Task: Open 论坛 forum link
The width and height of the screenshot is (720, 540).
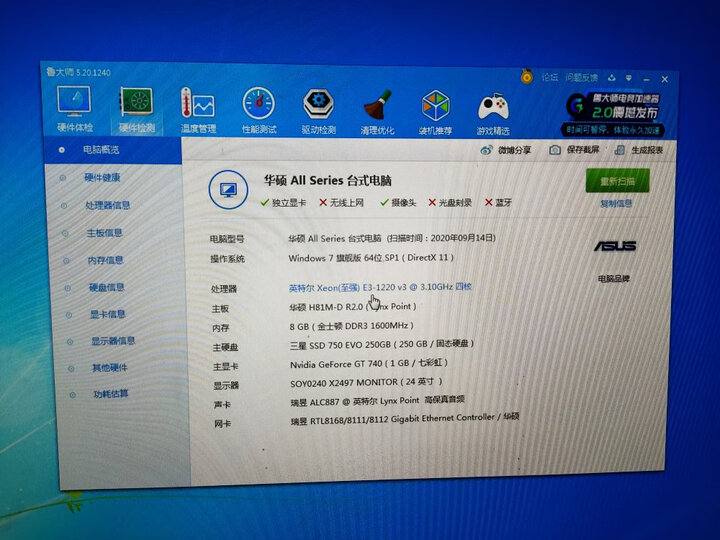Action: coord(549,78)
